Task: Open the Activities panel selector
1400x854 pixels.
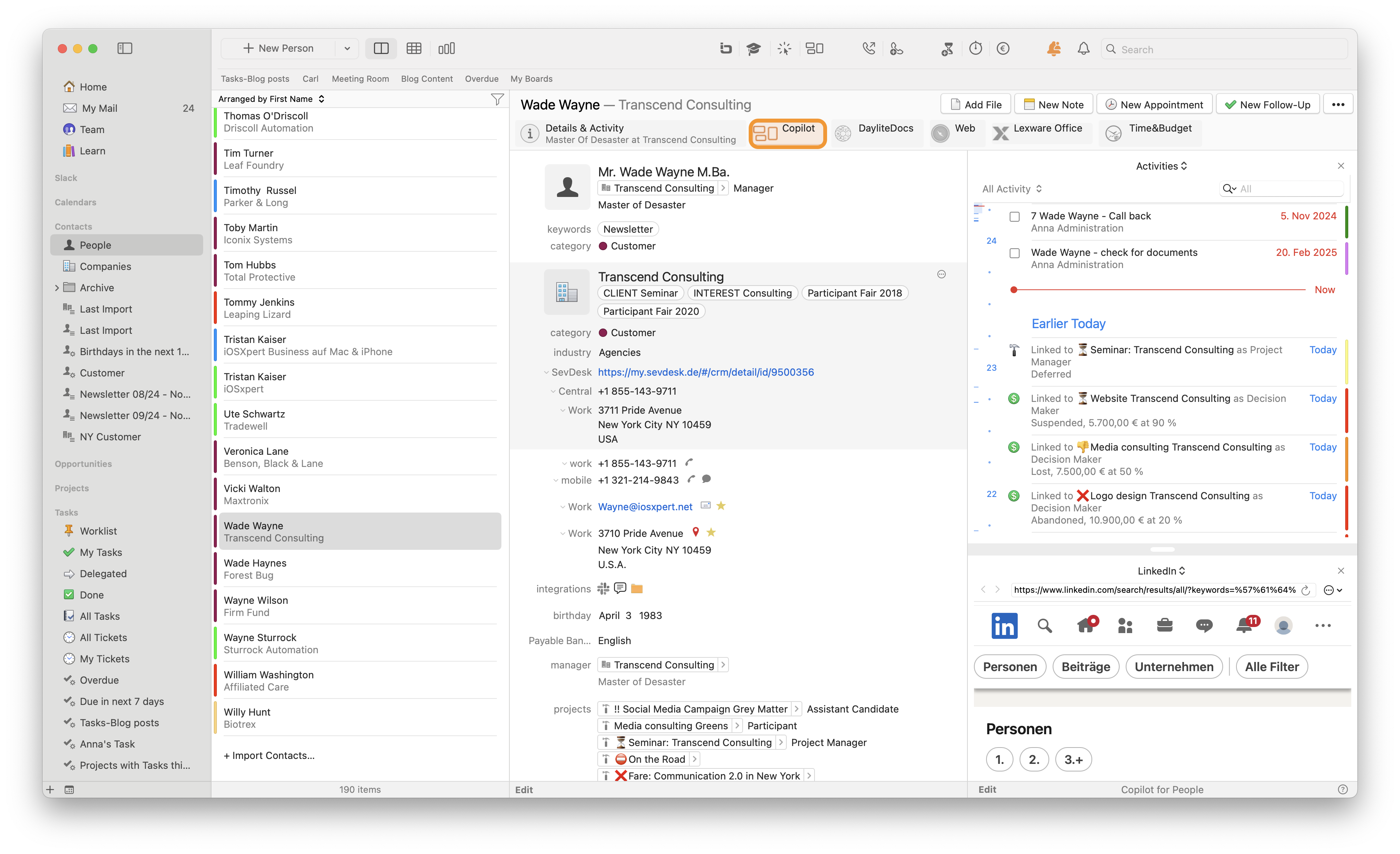Action: pyautogui.click(x=1161, y=166)
